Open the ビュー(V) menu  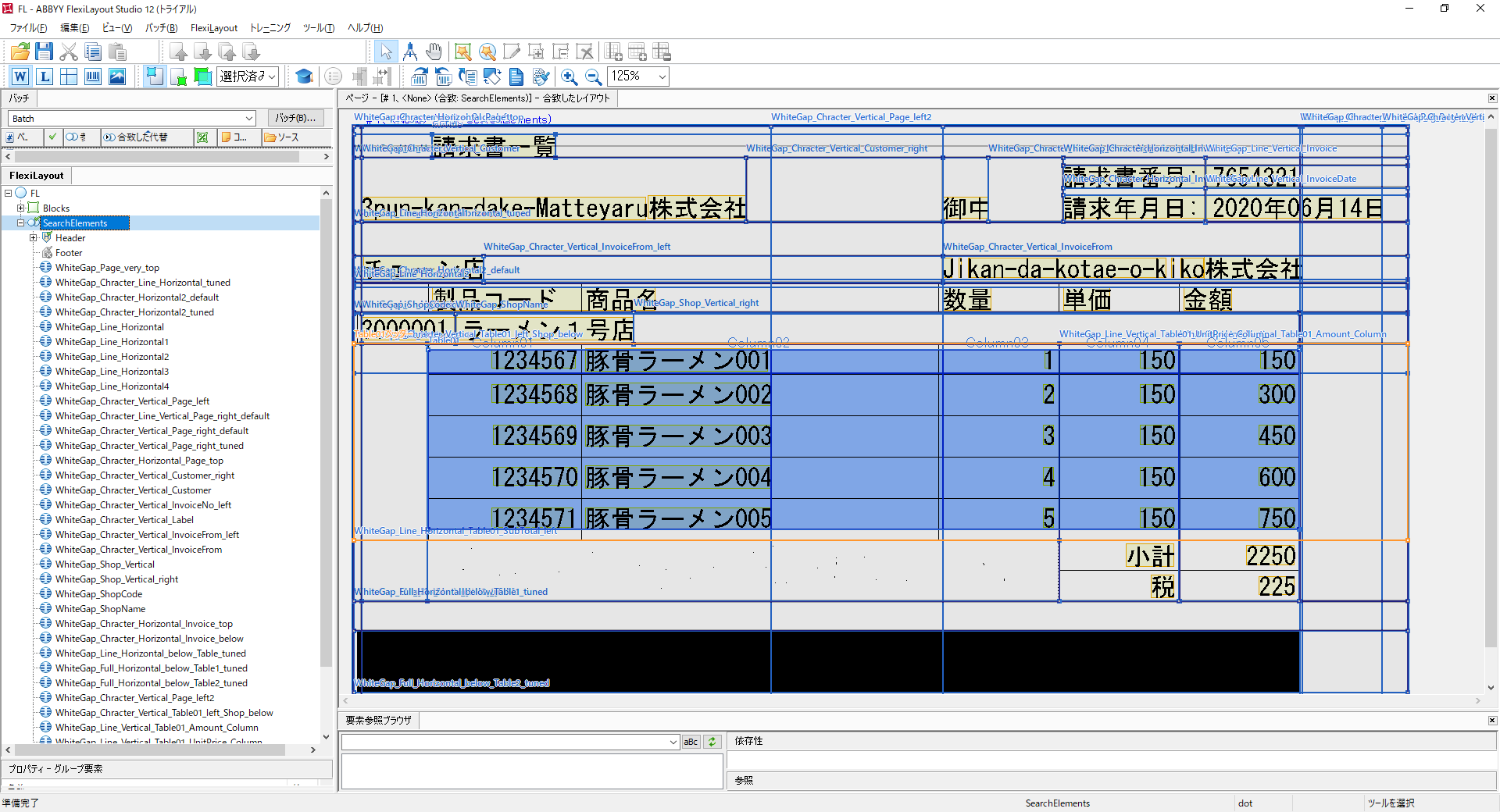[117, 27]
